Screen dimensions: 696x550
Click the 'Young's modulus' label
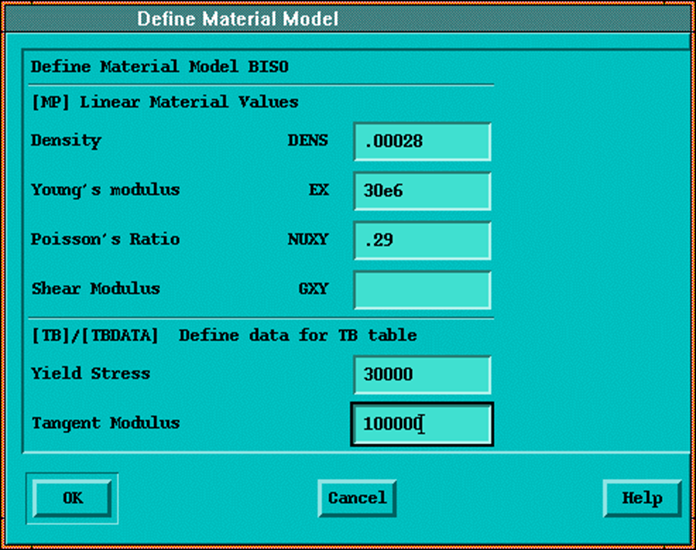[x=105, y=190]
